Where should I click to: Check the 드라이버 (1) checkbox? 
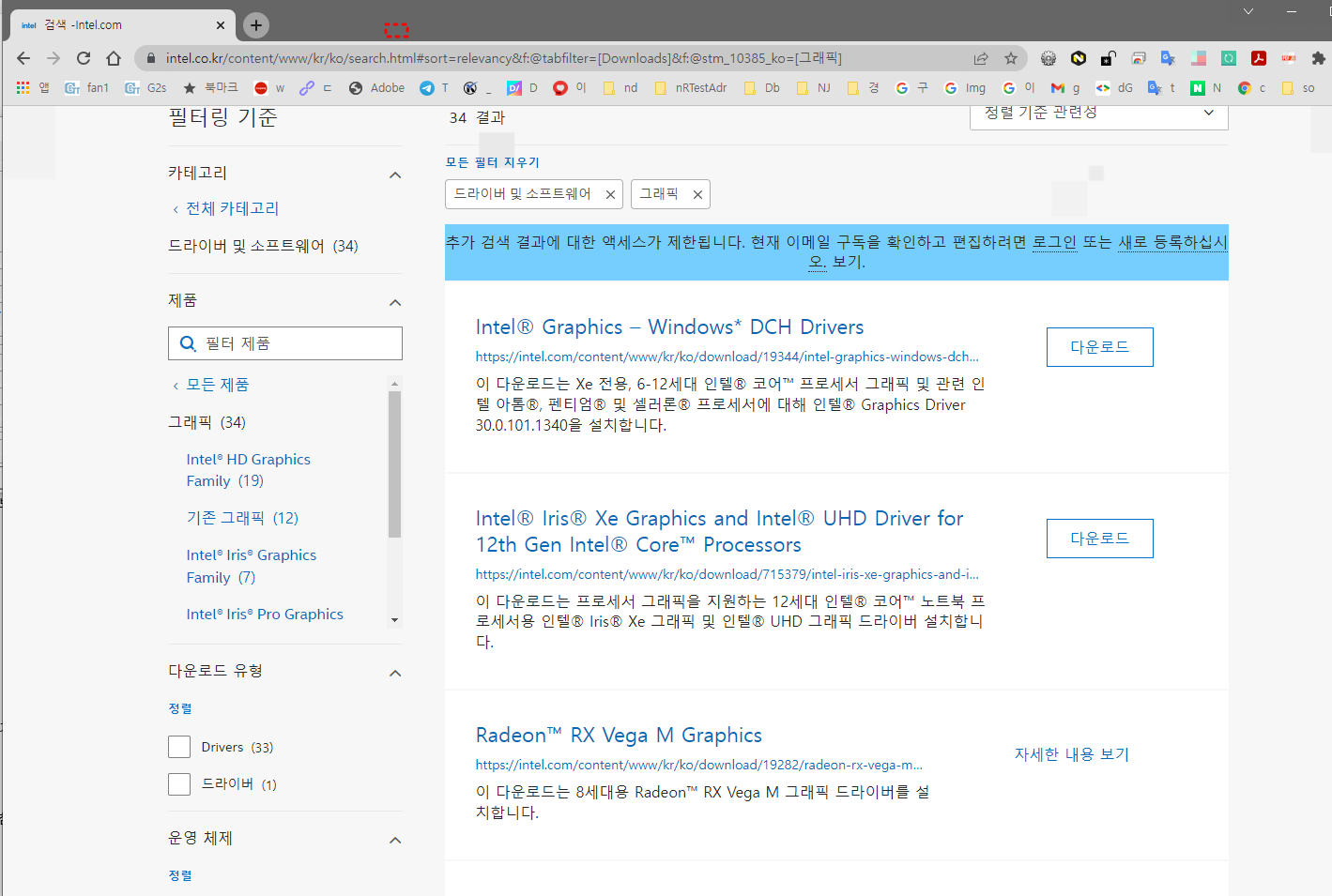tap(179, 784)
